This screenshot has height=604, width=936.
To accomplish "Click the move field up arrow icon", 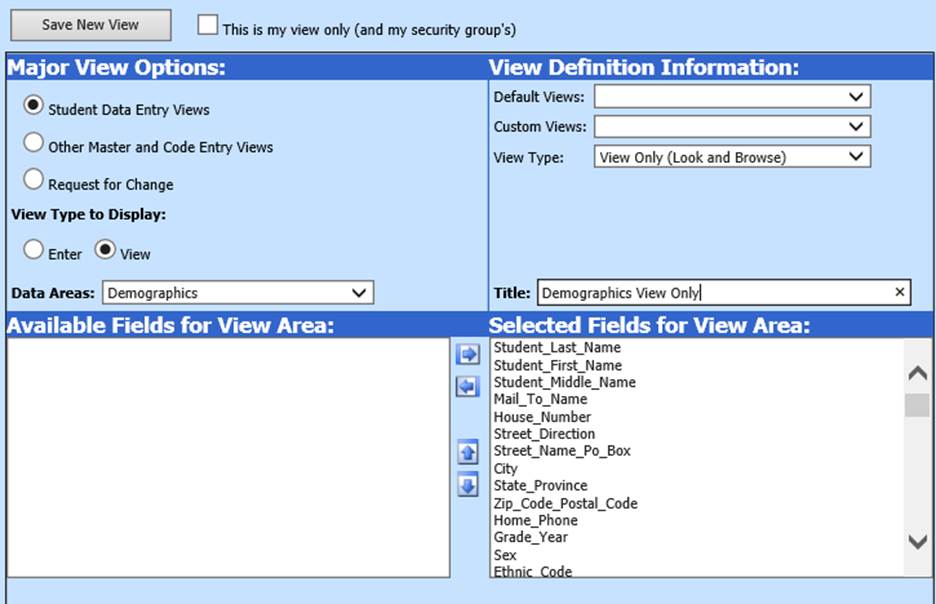I will 467,452.
